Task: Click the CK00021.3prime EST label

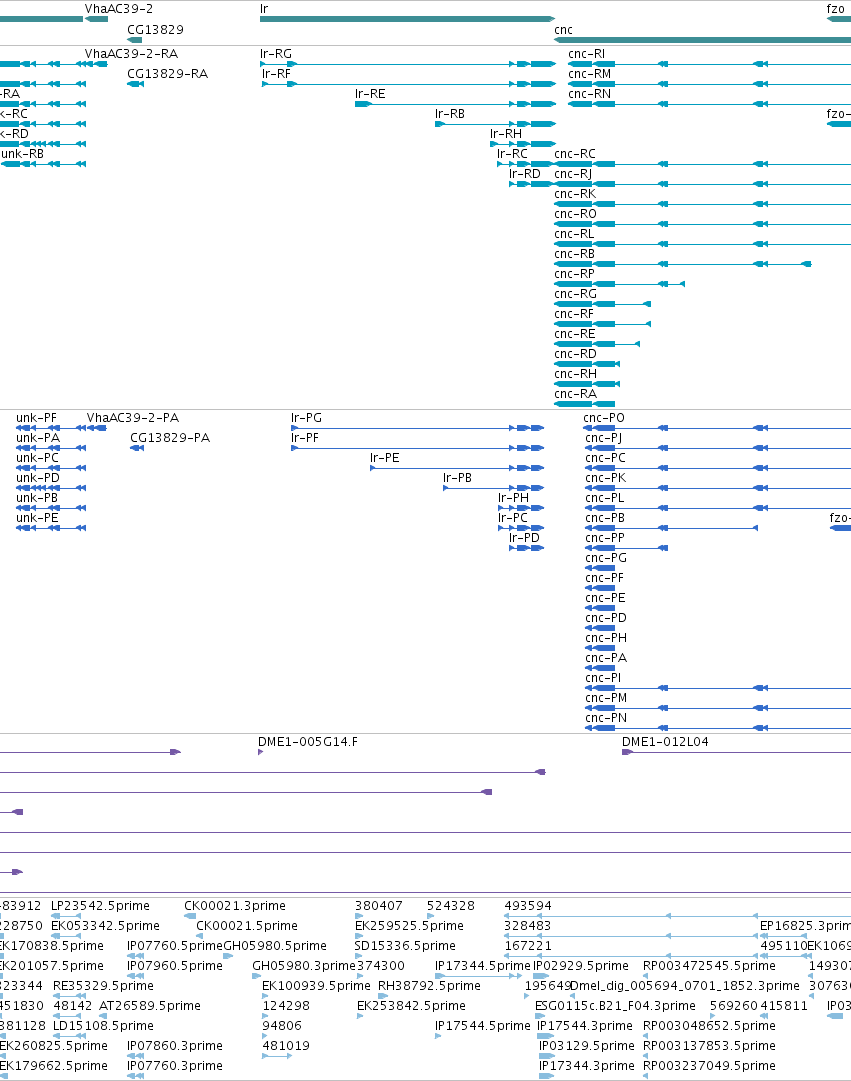Action: point(234,906)
